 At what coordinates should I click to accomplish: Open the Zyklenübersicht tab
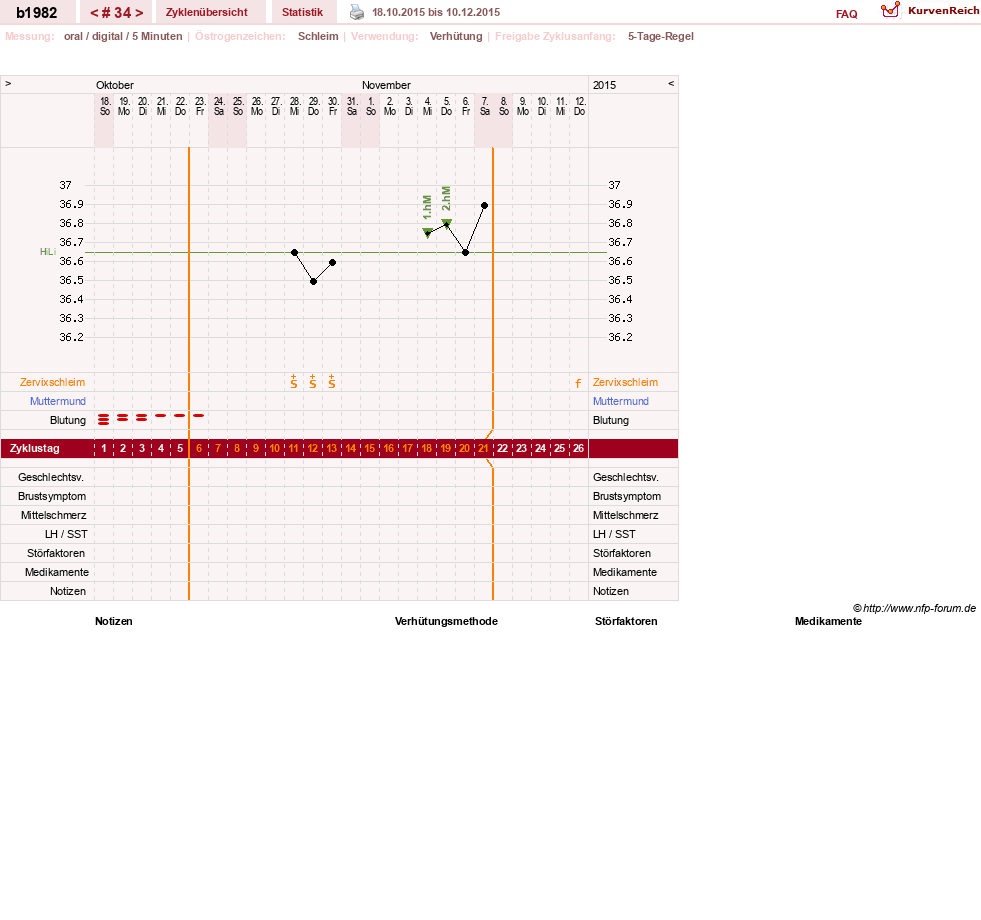point(206,13)
